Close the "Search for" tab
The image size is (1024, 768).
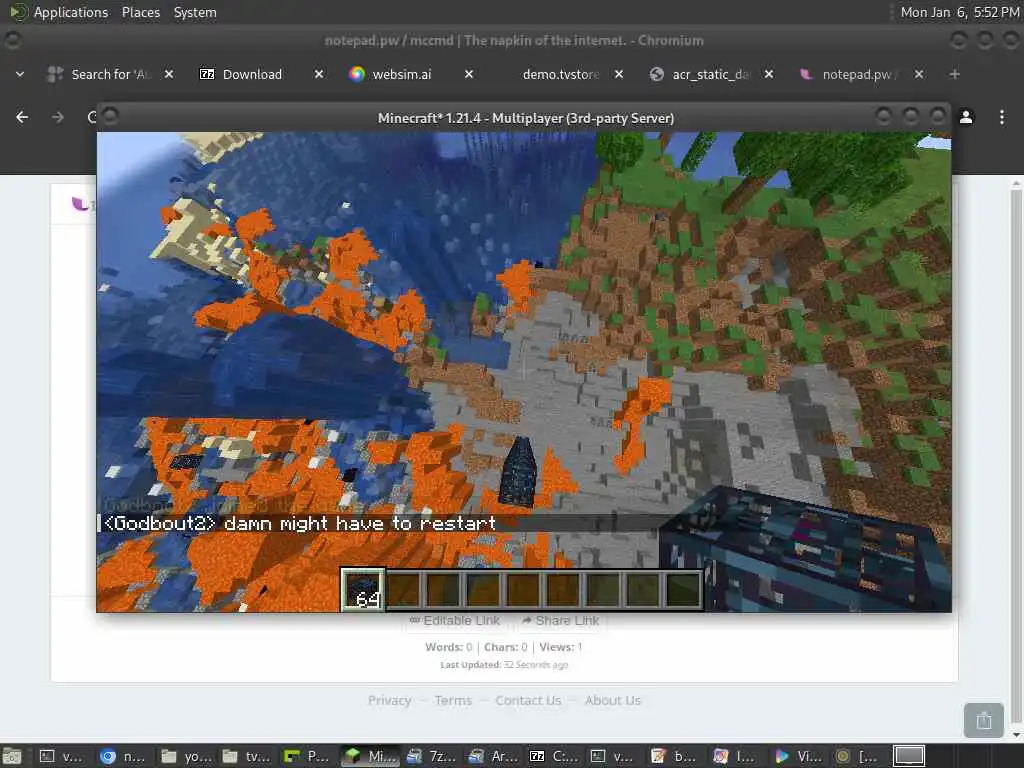click(168, 74)
